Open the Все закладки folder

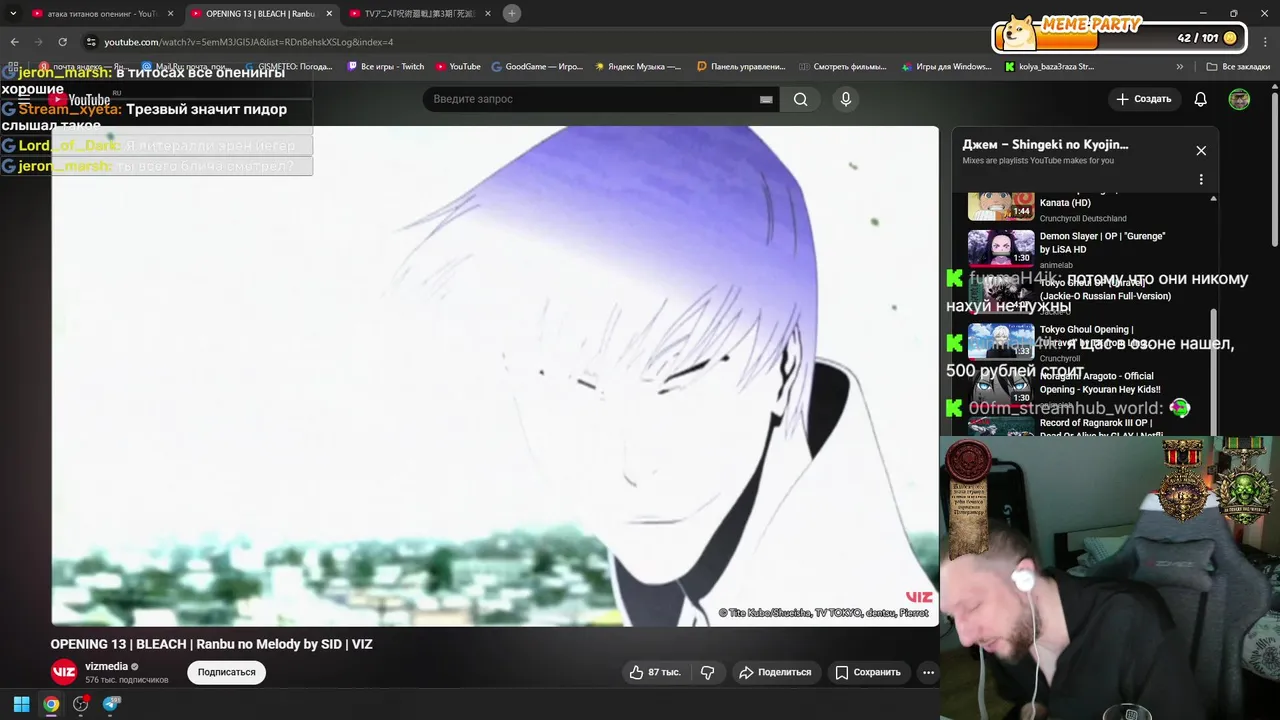(x=1238, y=67)
